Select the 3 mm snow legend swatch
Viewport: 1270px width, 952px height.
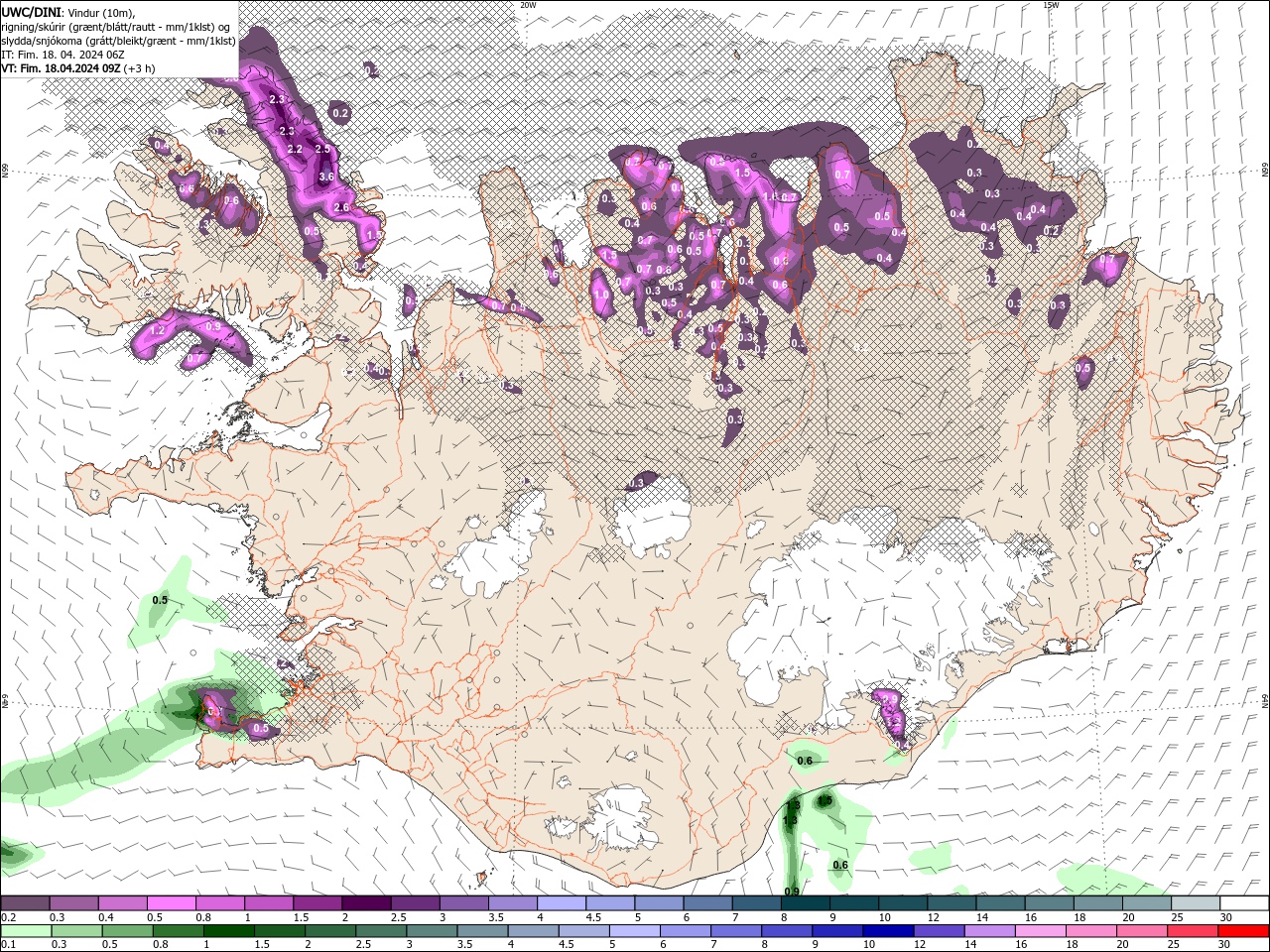462,903
